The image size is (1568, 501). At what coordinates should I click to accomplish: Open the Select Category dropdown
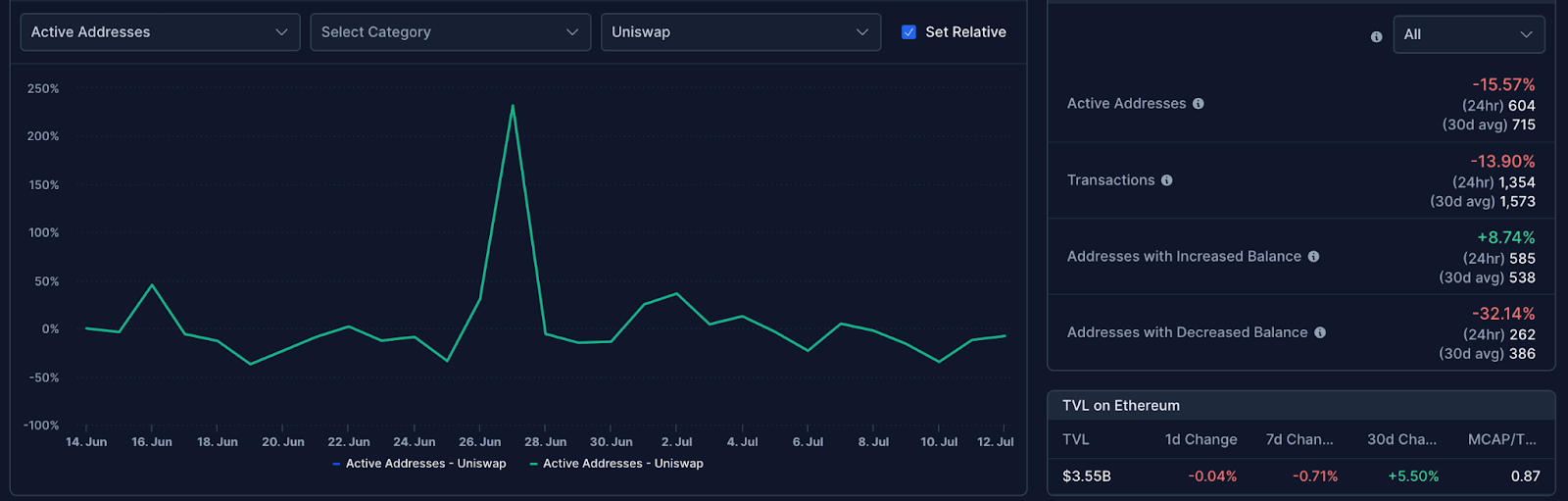coord(450,32)
